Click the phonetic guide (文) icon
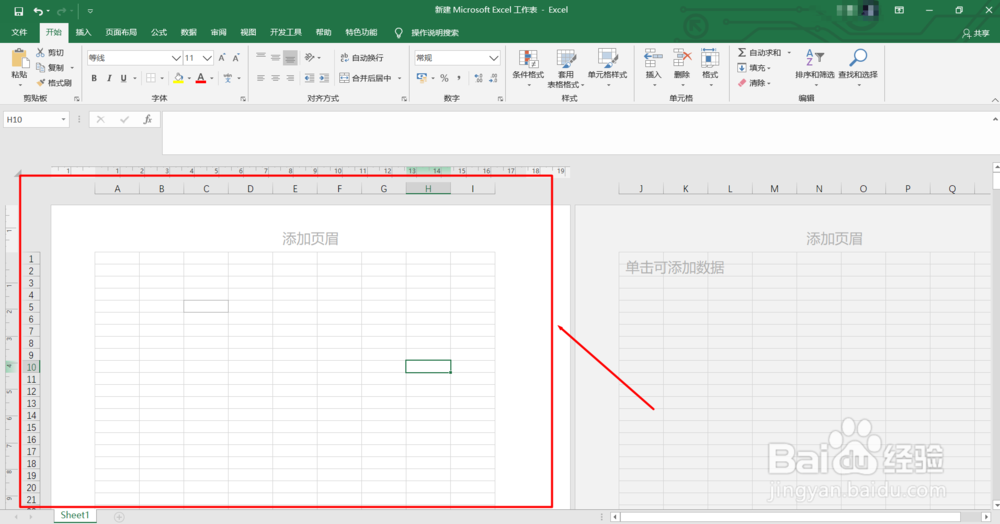The height and width of the screenshot is (524, 1000). [228, 78]
